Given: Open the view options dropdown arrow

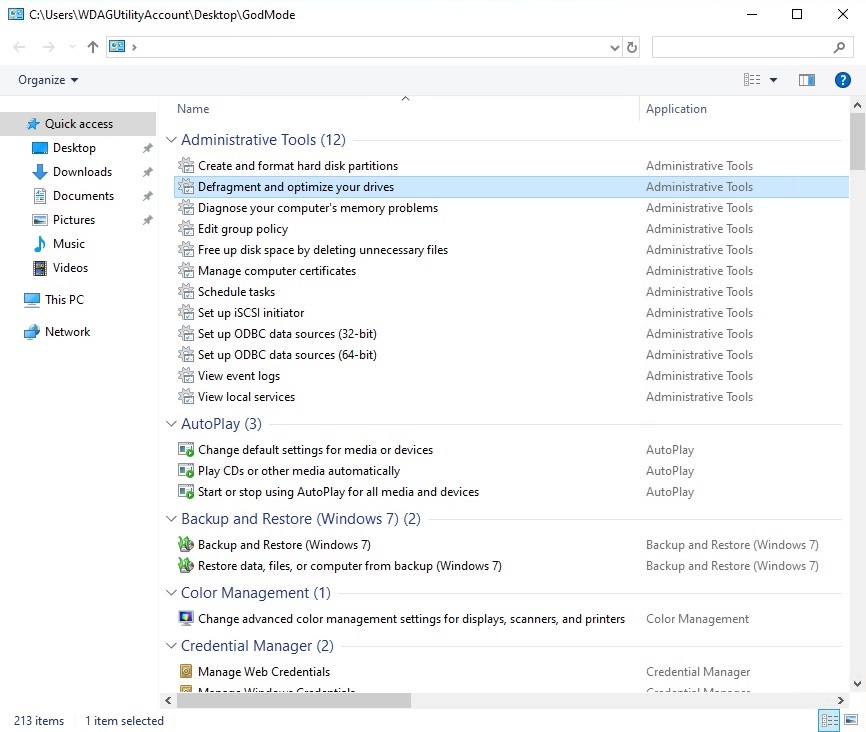Looking at the screenshot, I should (x=773, y=80).
